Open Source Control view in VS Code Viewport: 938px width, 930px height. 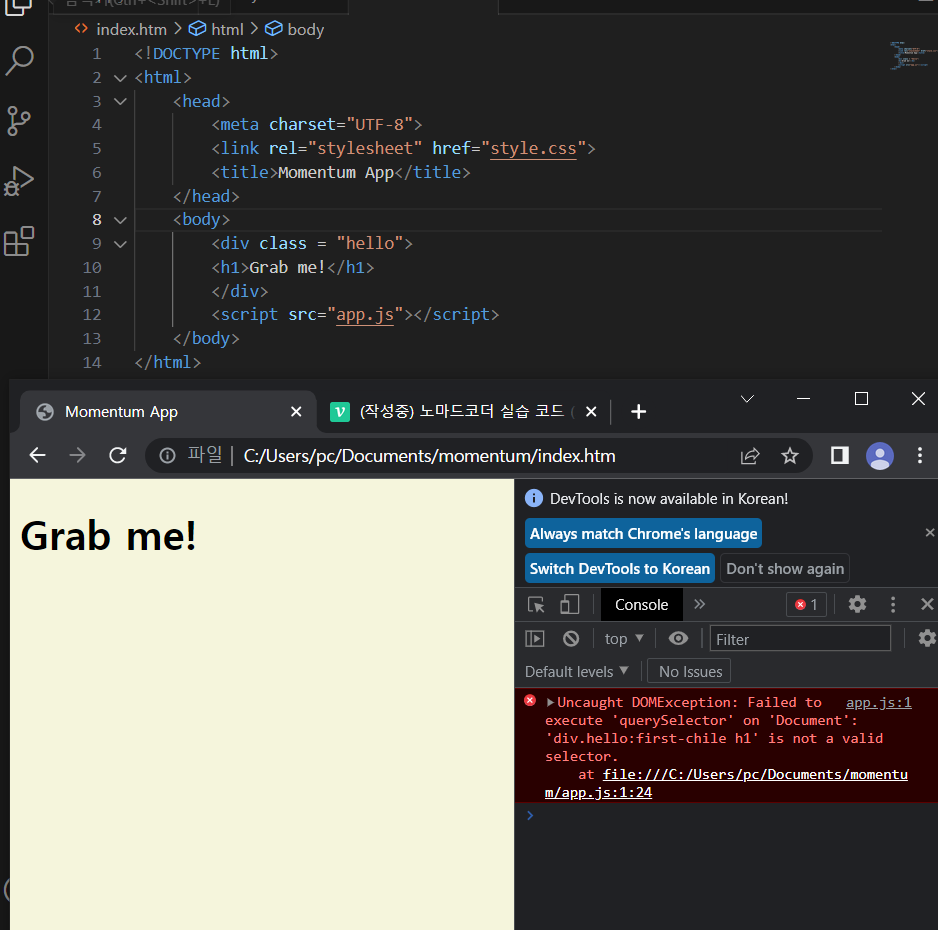(19, 121)
